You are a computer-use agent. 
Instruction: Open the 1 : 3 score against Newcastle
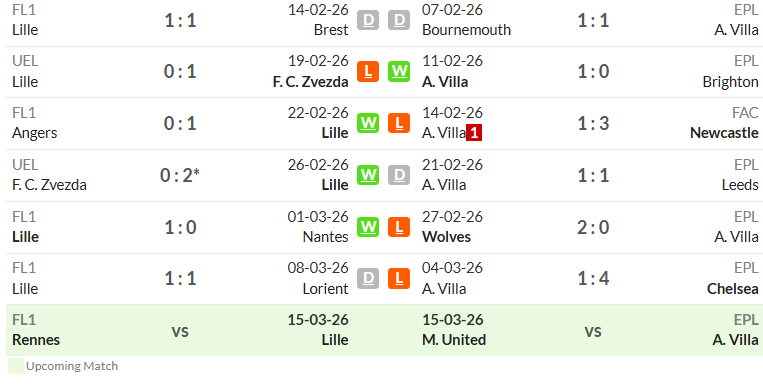coord(593,124)
